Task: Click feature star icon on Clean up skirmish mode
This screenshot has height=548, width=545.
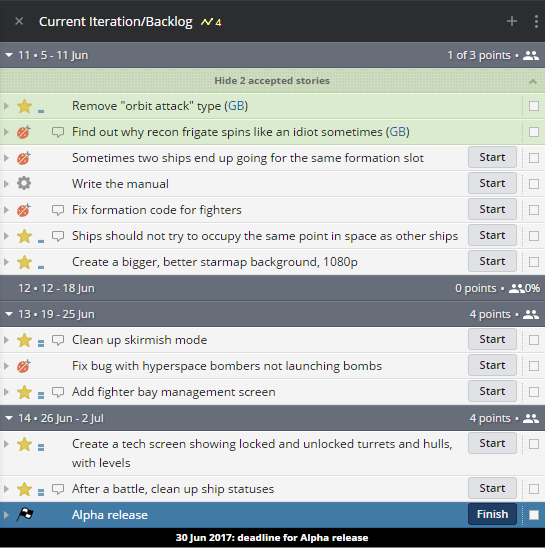Action: 24,340
